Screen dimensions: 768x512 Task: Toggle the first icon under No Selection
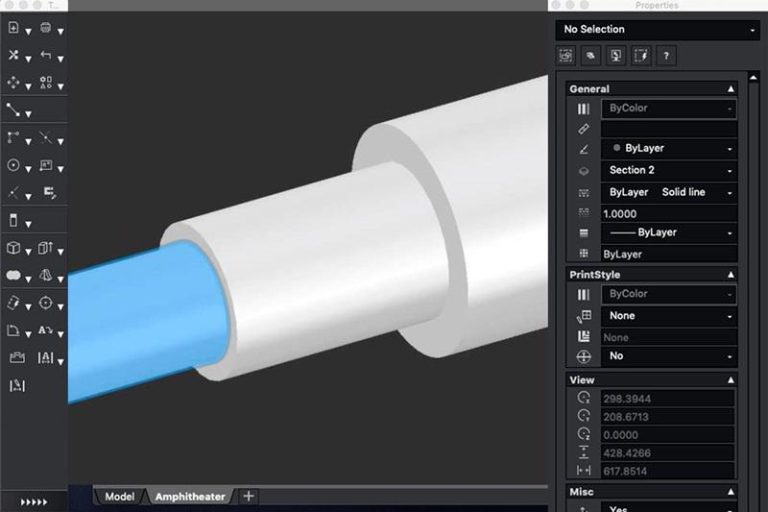pyautogui.click(x=566, y=56)
